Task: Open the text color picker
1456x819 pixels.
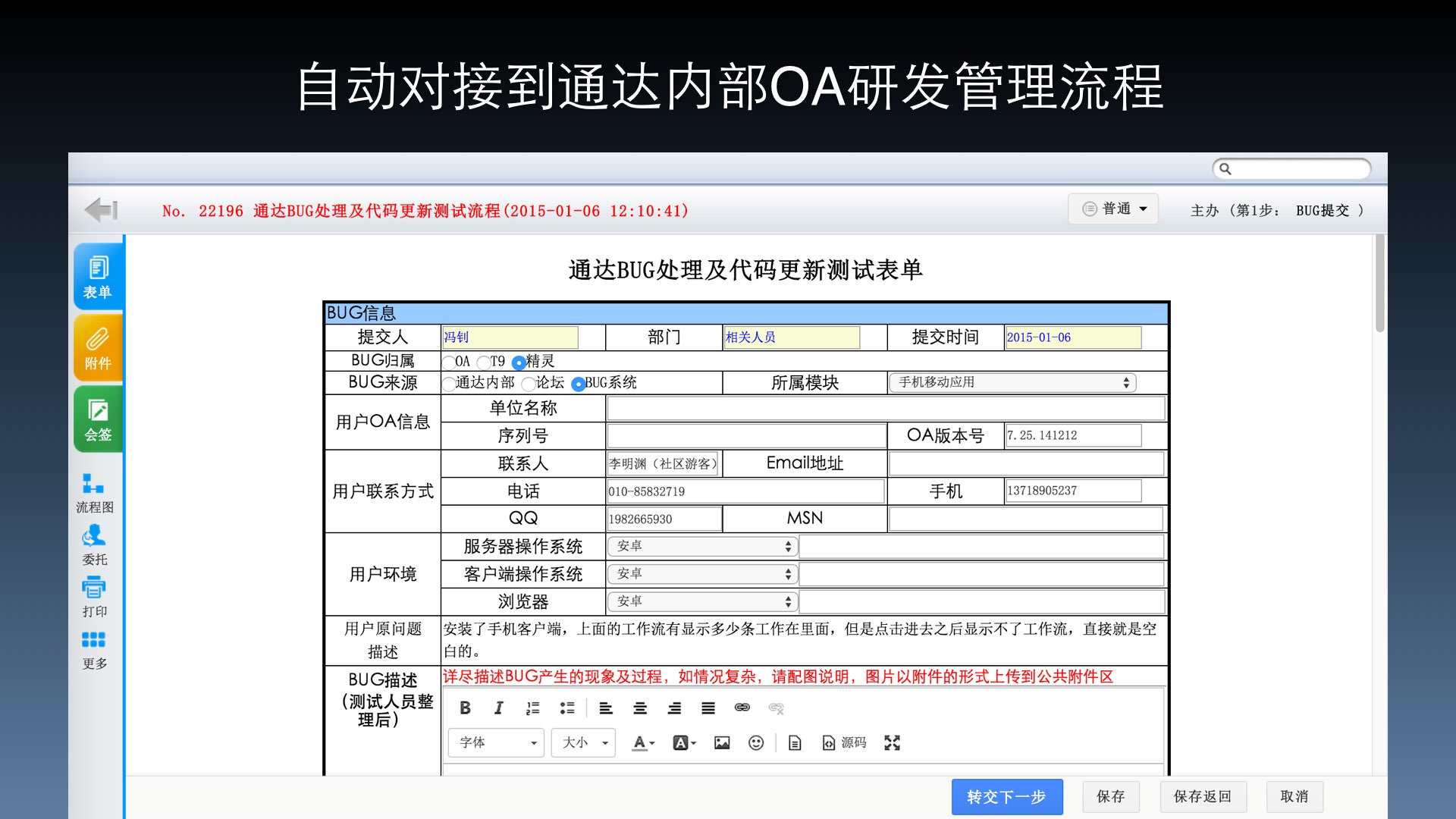Action: click(x=643, y=742)
